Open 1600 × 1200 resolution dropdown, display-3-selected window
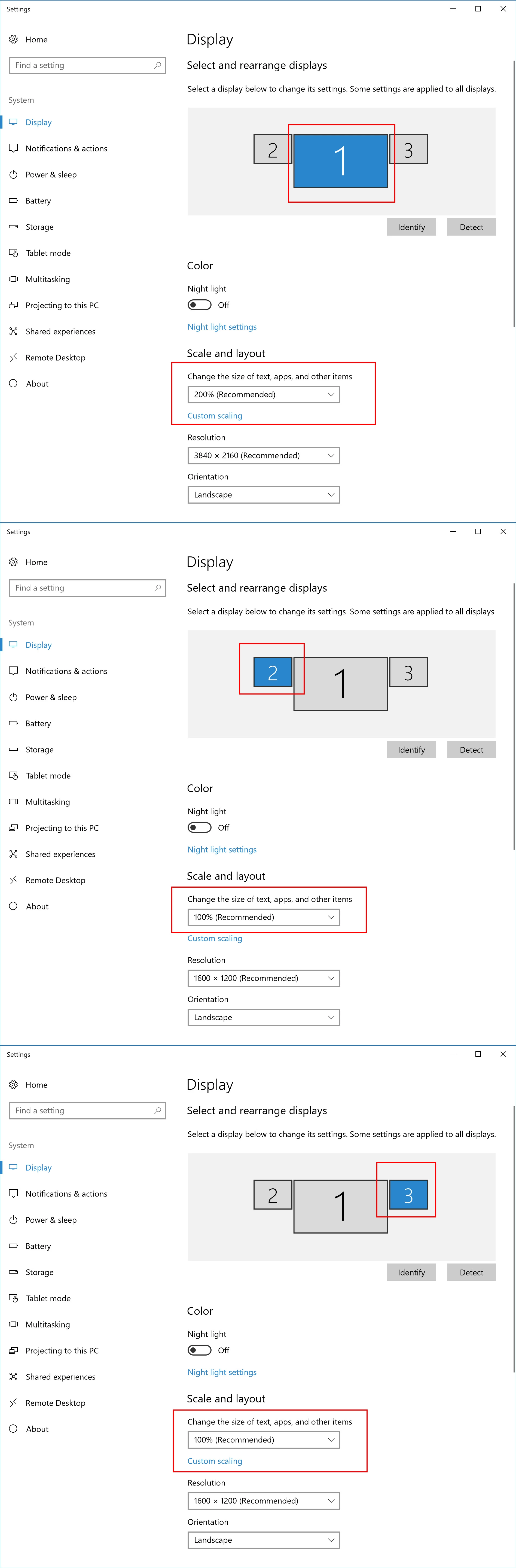The image size is (516, 1568). click(x=264, y=1501)
